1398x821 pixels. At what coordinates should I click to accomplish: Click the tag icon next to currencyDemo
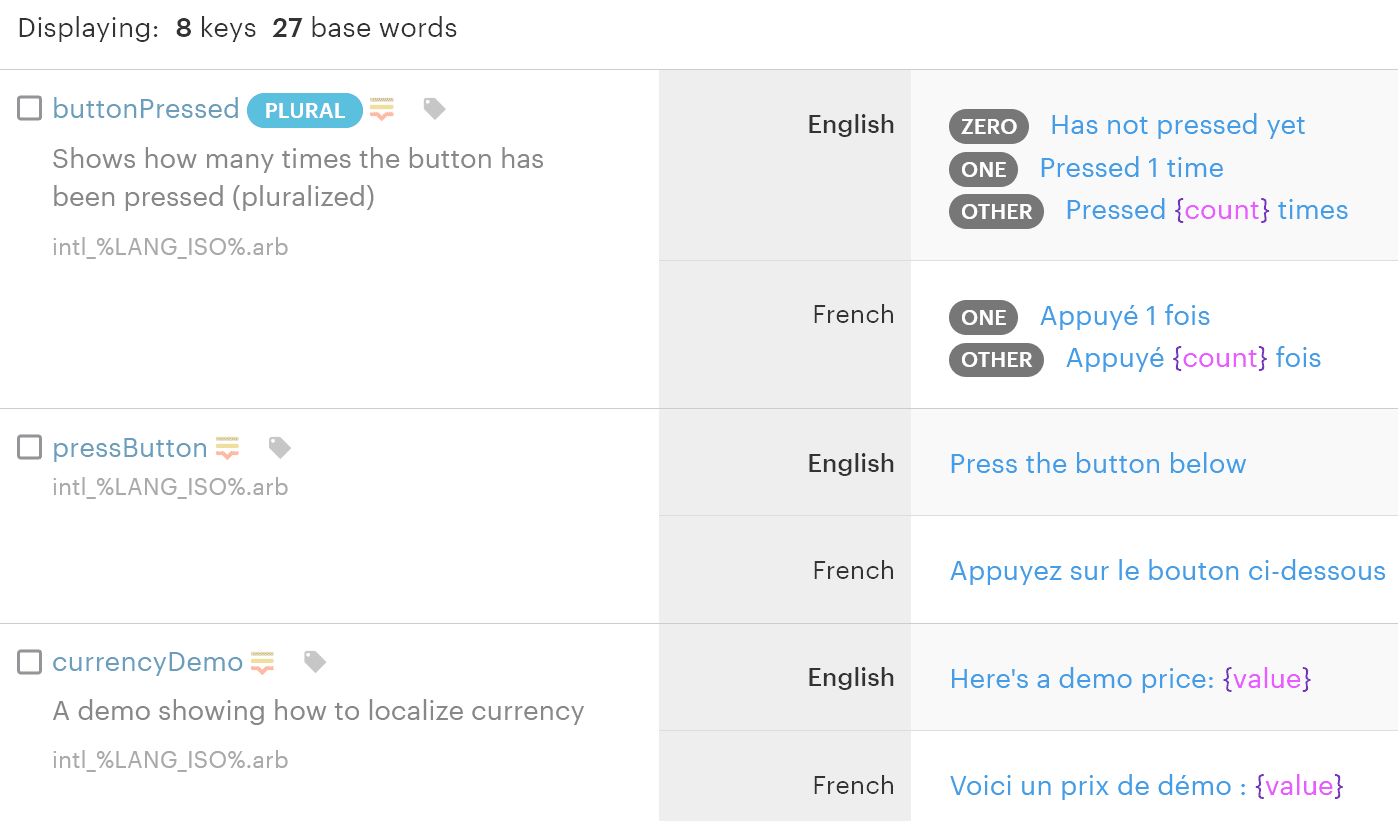coord(315,662)
